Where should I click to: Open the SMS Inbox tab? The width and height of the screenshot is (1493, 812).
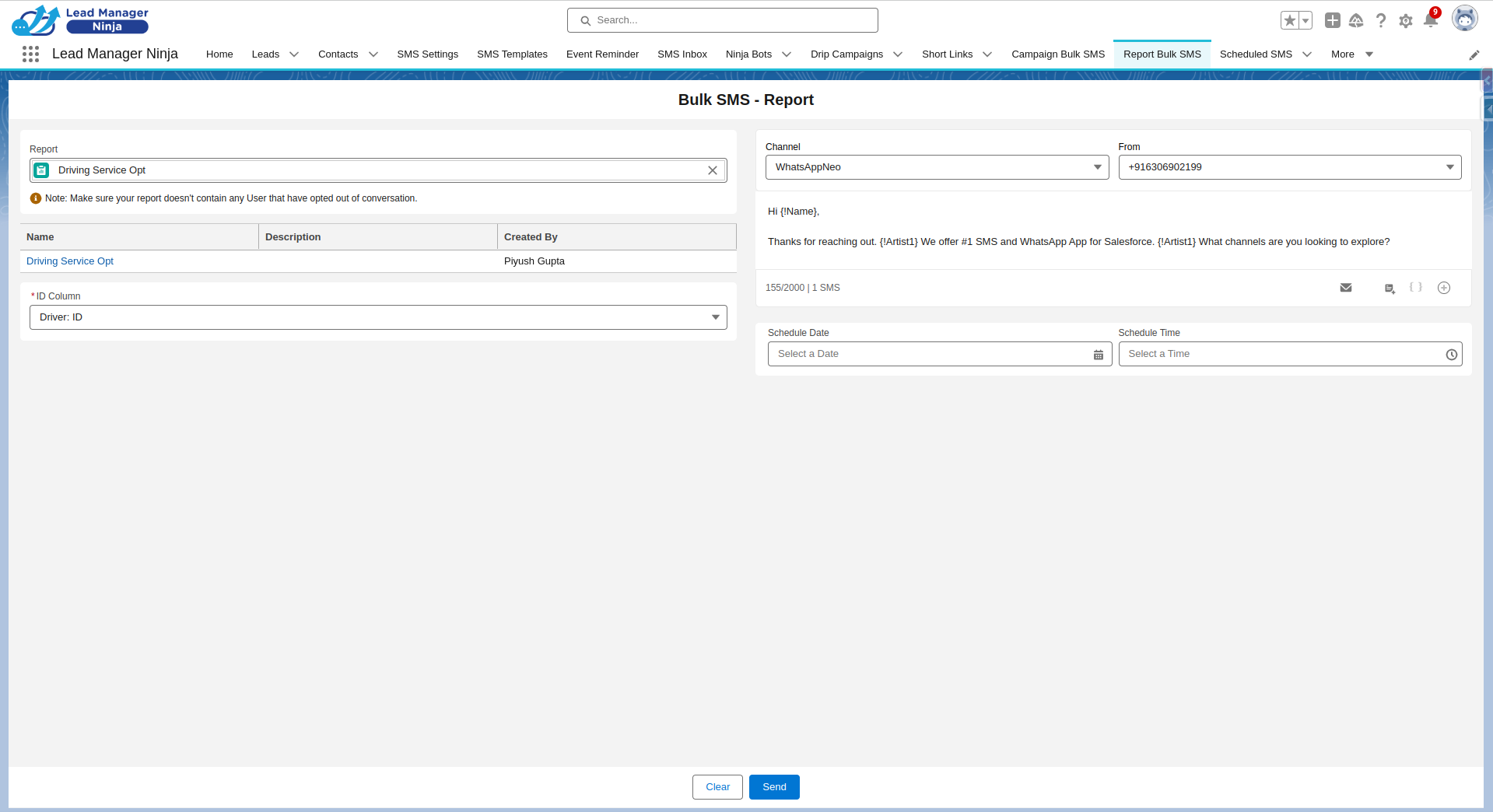click(x=682, y=54)
